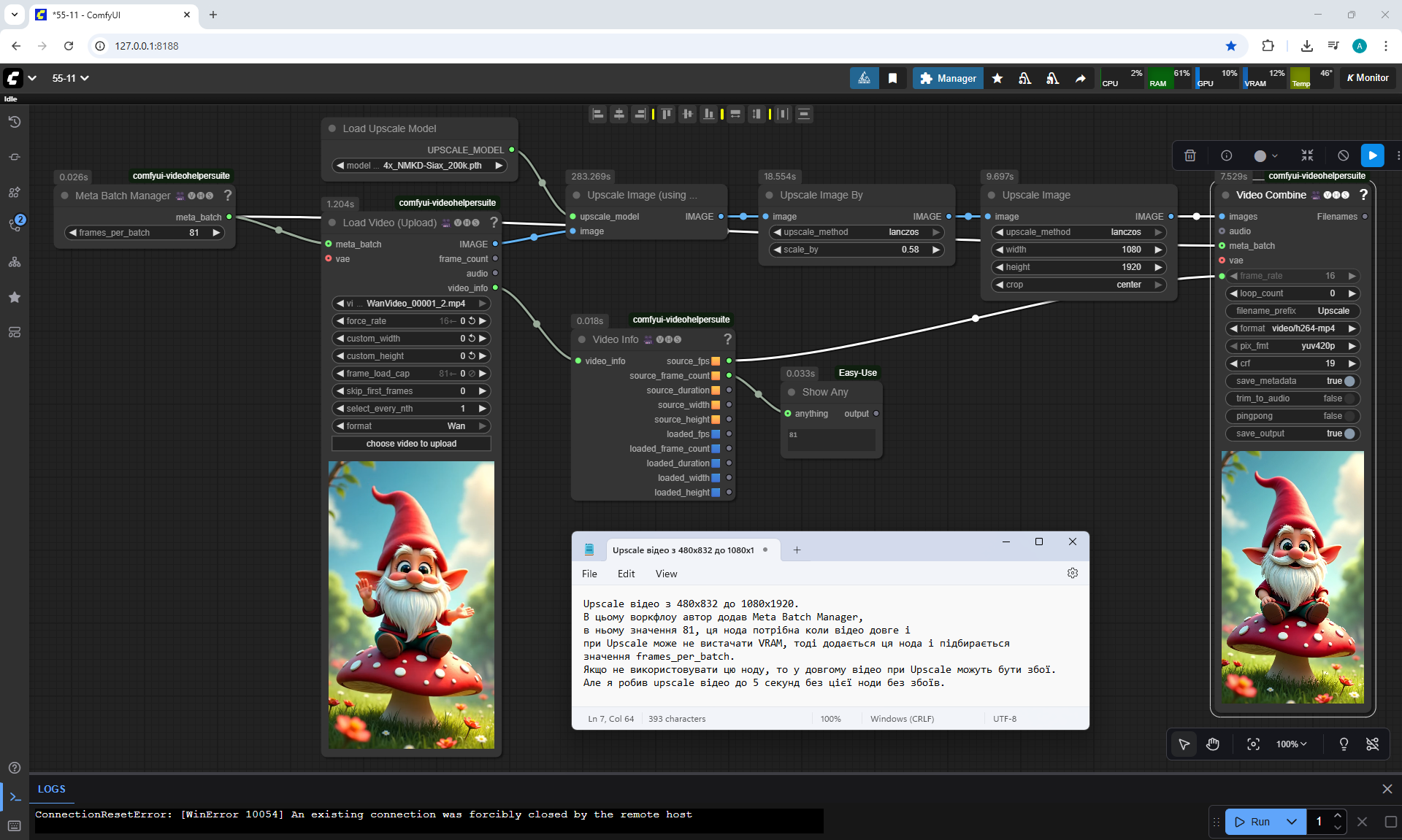Open the bookmark icon in top toolbar
Viewport: 1402px width, 840px height.
[x=892, y=78]
